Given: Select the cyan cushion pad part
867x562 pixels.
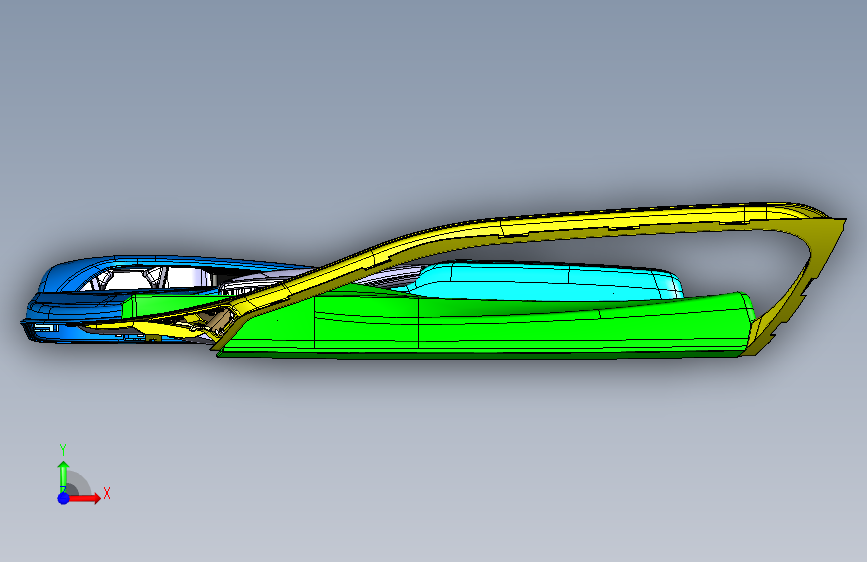Looking at the screenshot, I should 547,282.
